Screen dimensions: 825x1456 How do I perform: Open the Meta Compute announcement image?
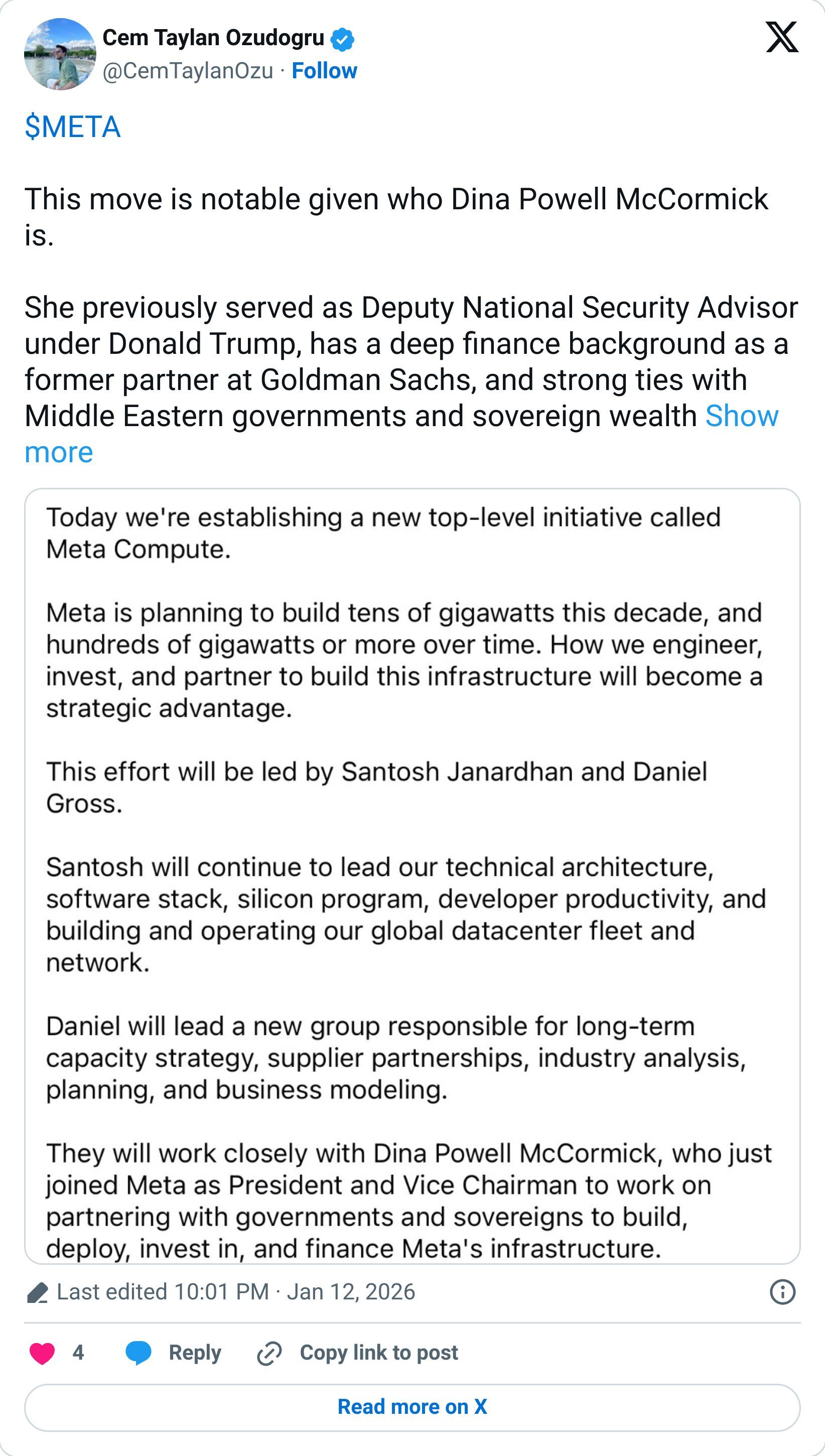pyautogui.click(x=412, y=875)
